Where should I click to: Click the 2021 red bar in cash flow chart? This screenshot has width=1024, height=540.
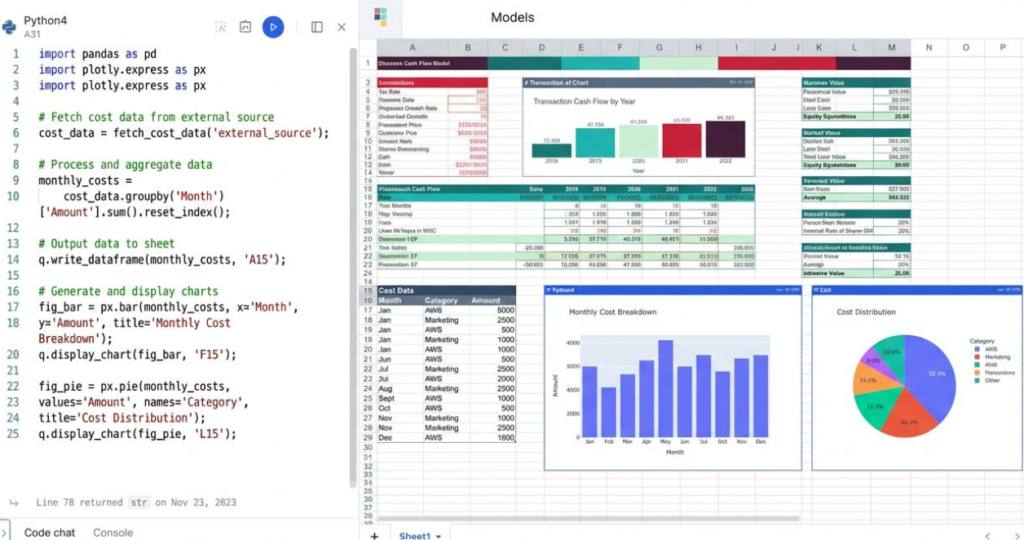682,140
